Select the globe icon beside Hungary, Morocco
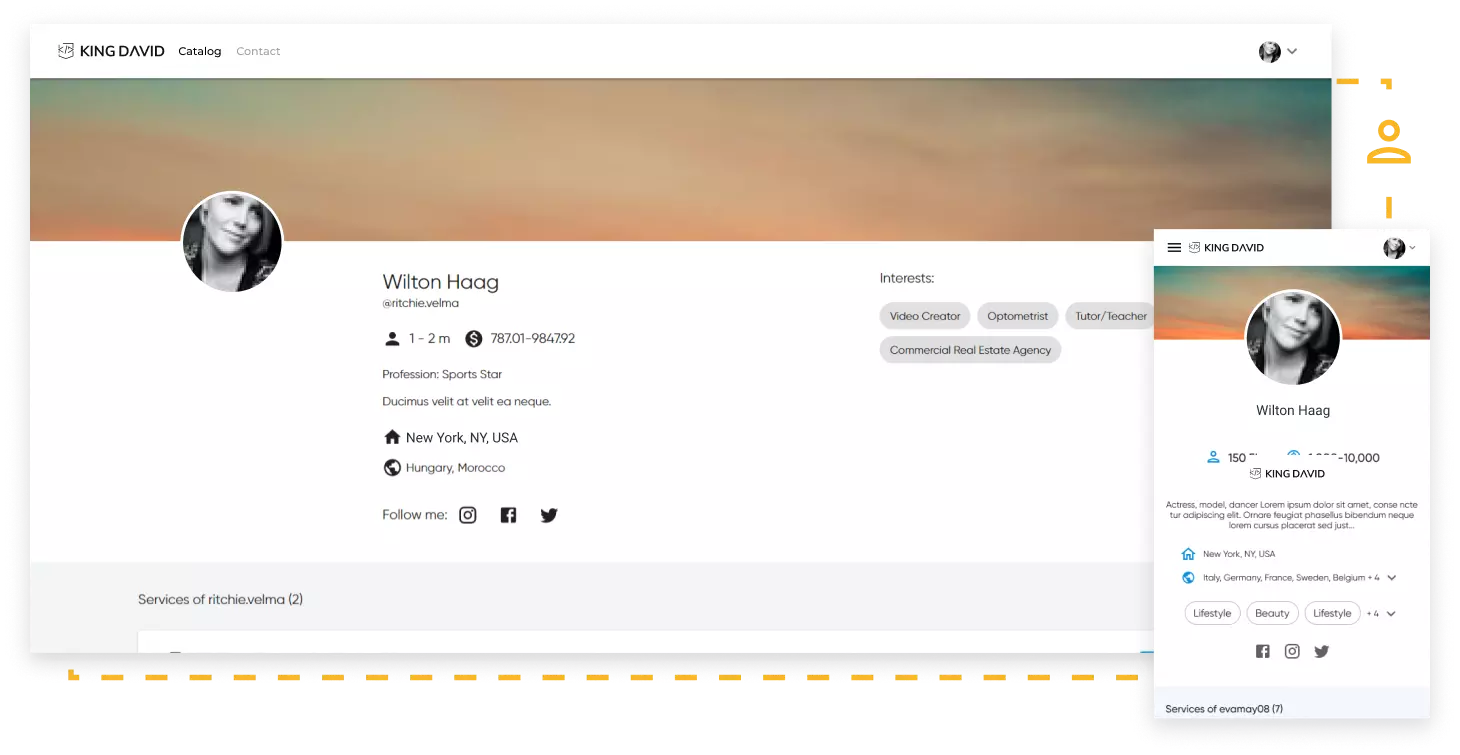The width and height of the screenshot is (1460, 755). click(391, 467)
